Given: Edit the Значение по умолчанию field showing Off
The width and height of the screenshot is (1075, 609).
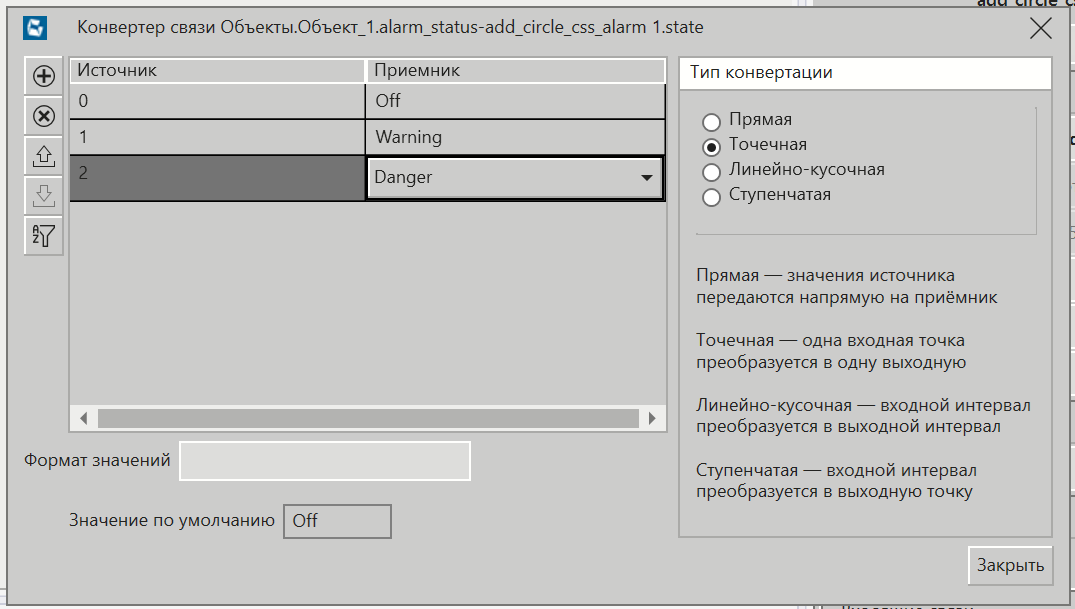Looking at the screenshot, I should click(337, 520).
